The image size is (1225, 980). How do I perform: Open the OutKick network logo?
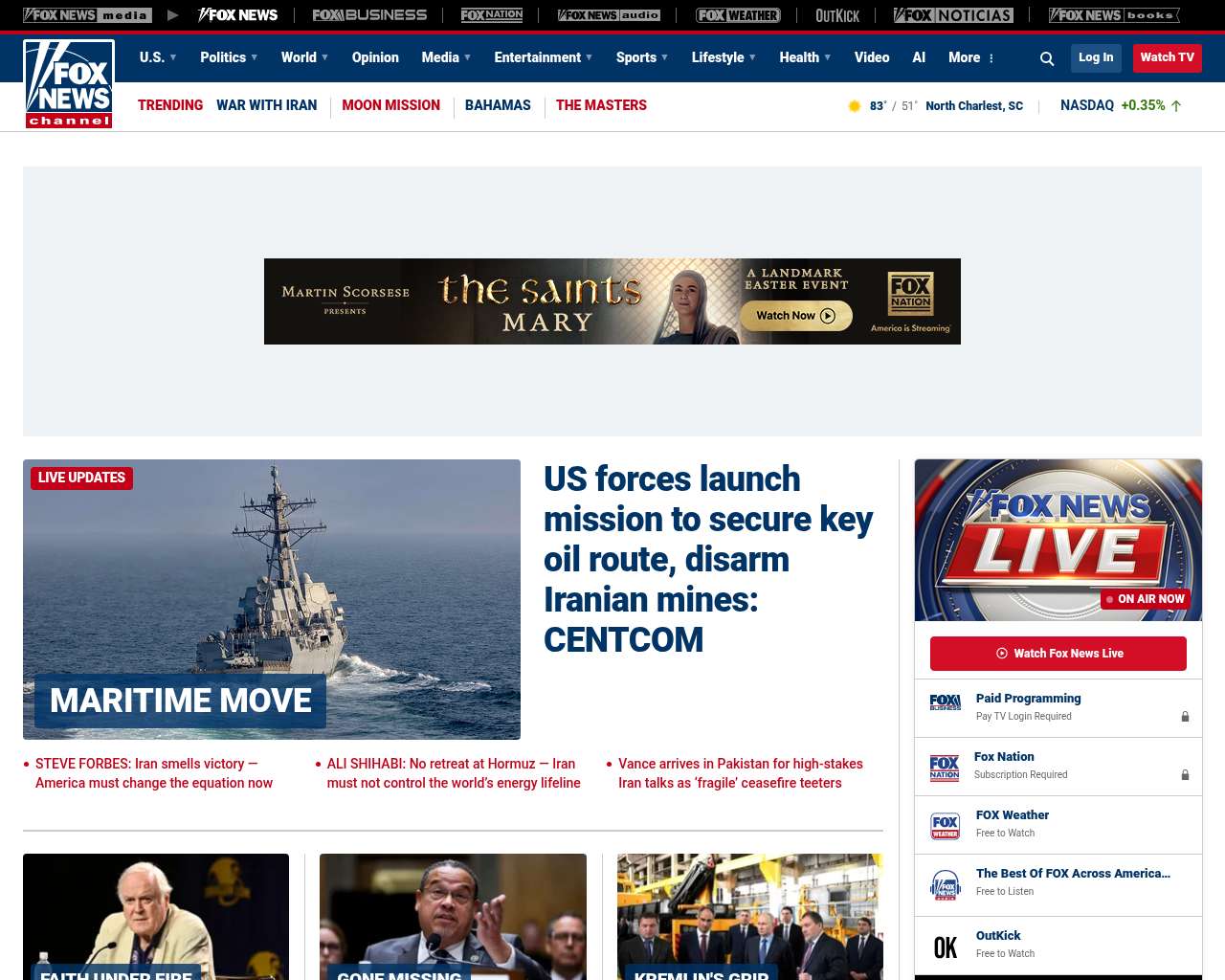click(x=837, y=15)
